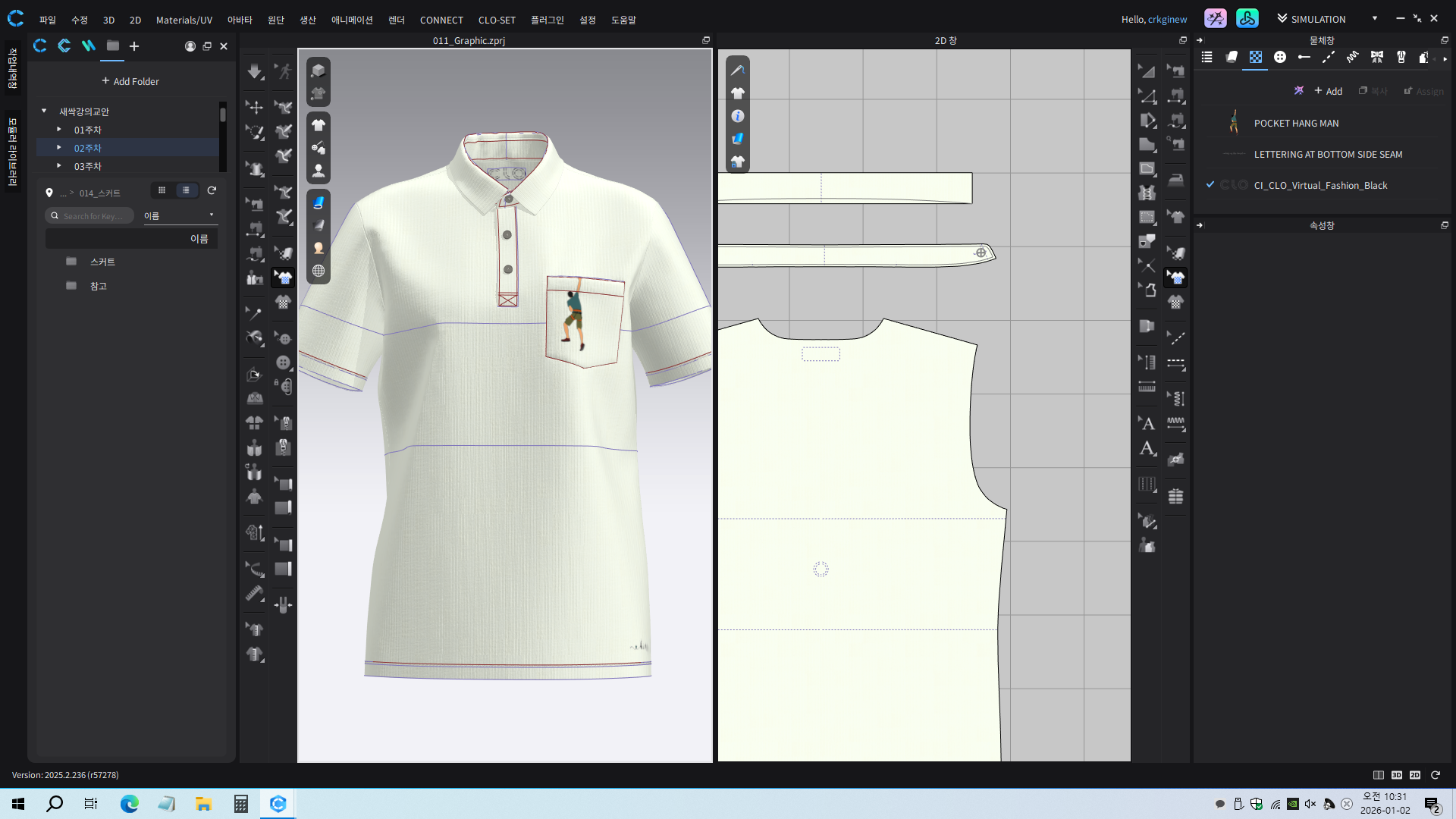This screenshot has width=1456, height=819.
Task: Collapse the 새싹강의교안 root folder
Action: (x=44, y=111)
